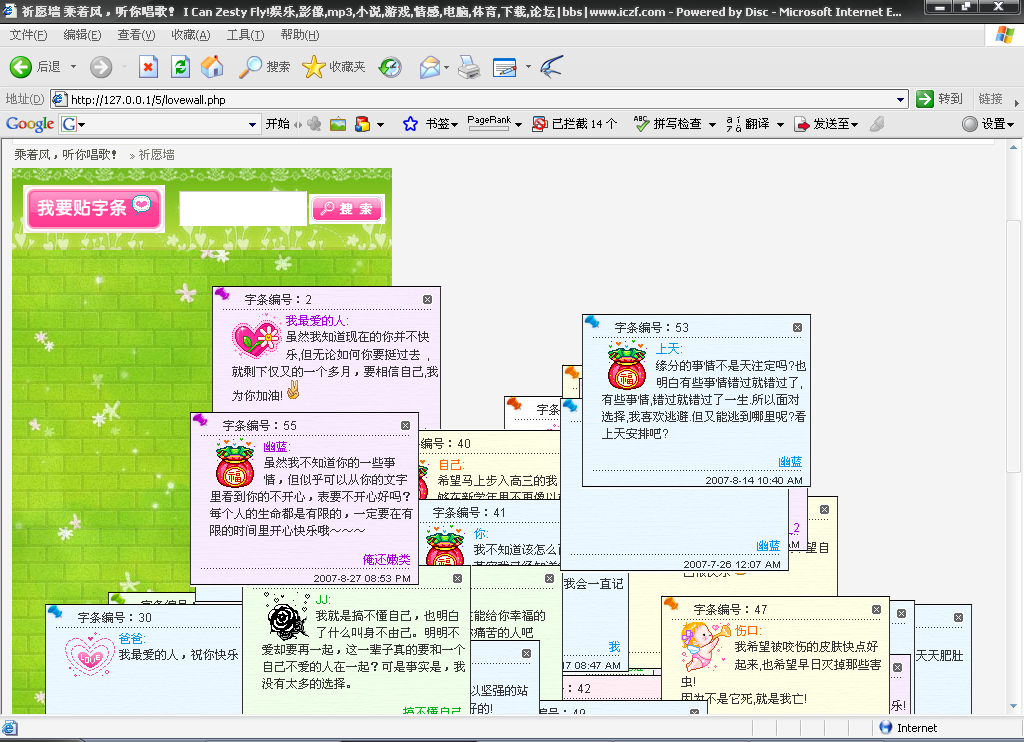Open the Mail envelope icon
The image size is (1024, 742).
[429, 67]
